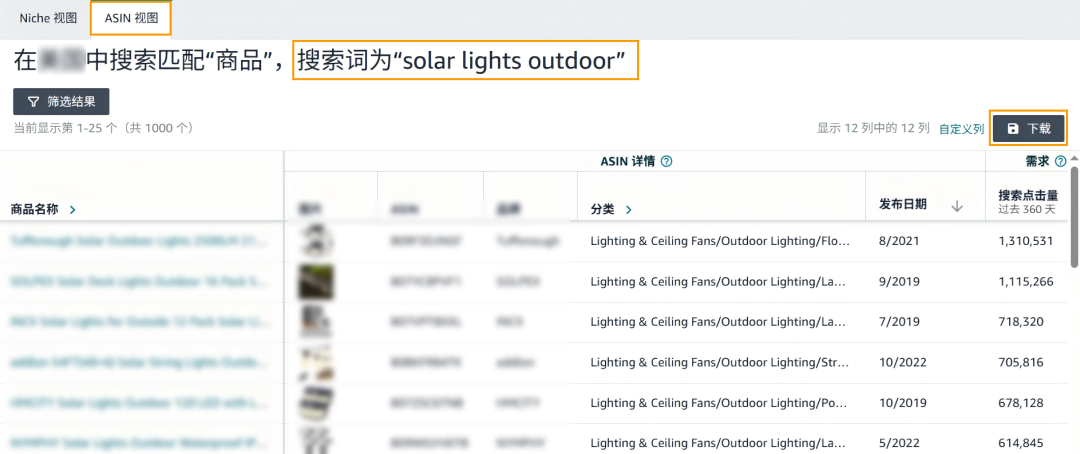Screen dimensions: 1080x454
Task: Click the first product name link
Action: click(x=136, y=240)
